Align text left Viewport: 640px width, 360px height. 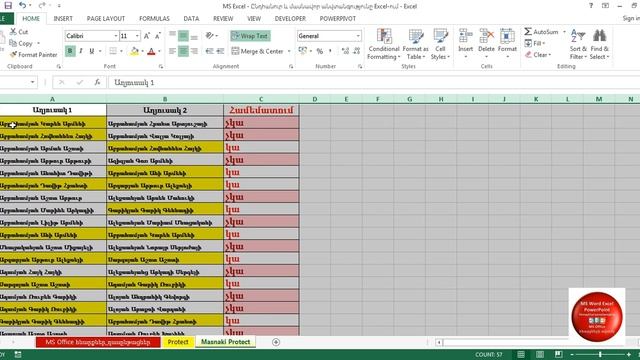click(172, 51)
